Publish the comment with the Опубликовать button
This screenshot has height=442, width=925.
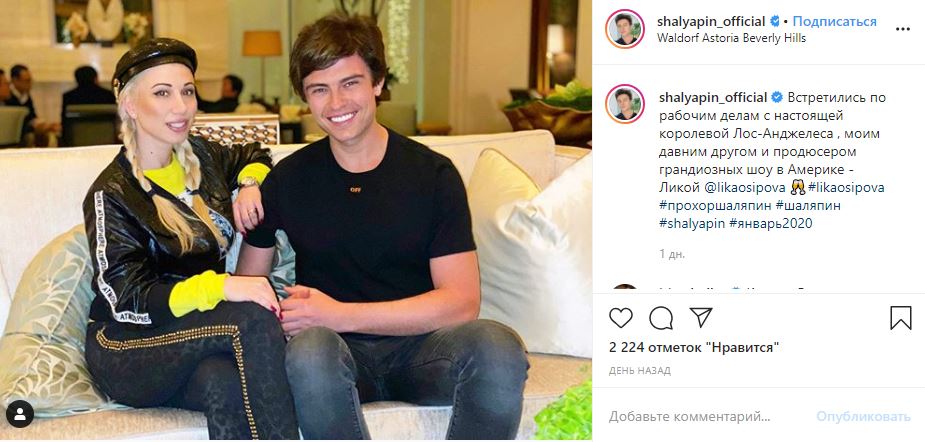[864, 417]
